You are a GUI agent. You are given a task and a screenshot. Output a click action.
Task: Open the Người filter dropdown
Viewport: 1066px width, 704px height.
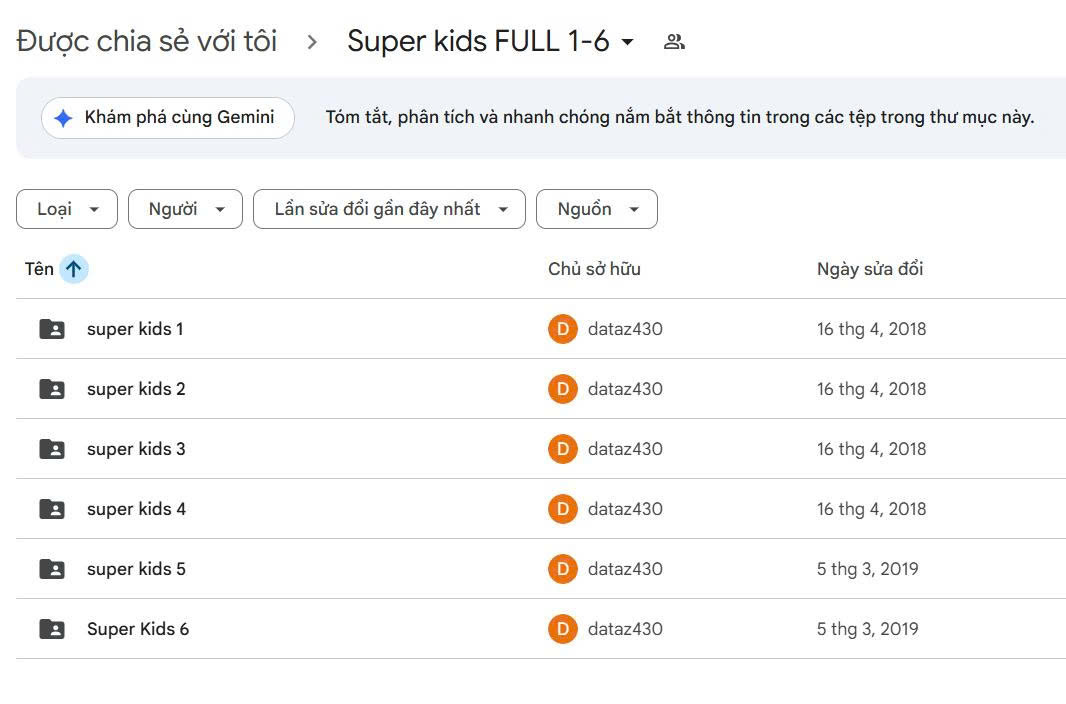pyautogui.click(x=185, y=209)
